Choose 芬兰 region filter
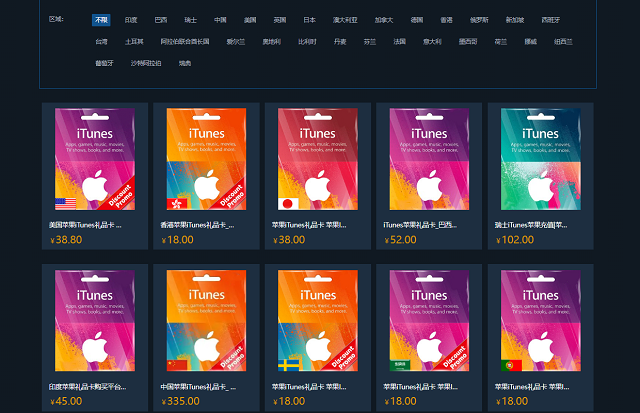The width and height of the screenshot is (640, 413). tap(370, 42)
